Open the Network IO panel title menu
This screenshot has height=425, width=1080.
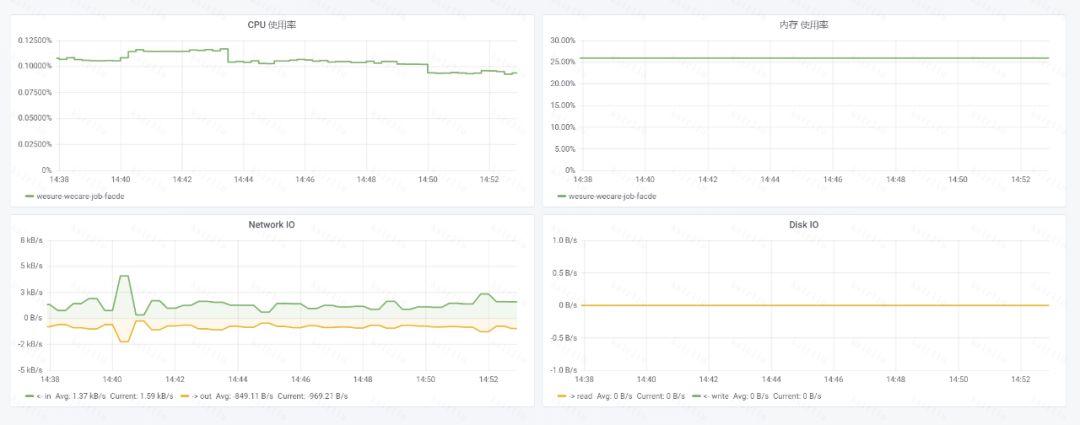(x=271, y=225)
